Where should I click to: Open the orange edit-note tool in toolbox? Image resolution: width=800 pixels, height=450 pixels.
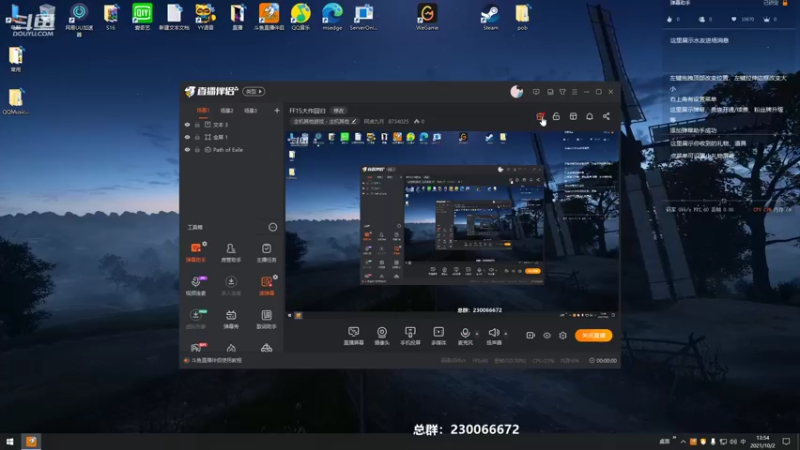(266, 285)
